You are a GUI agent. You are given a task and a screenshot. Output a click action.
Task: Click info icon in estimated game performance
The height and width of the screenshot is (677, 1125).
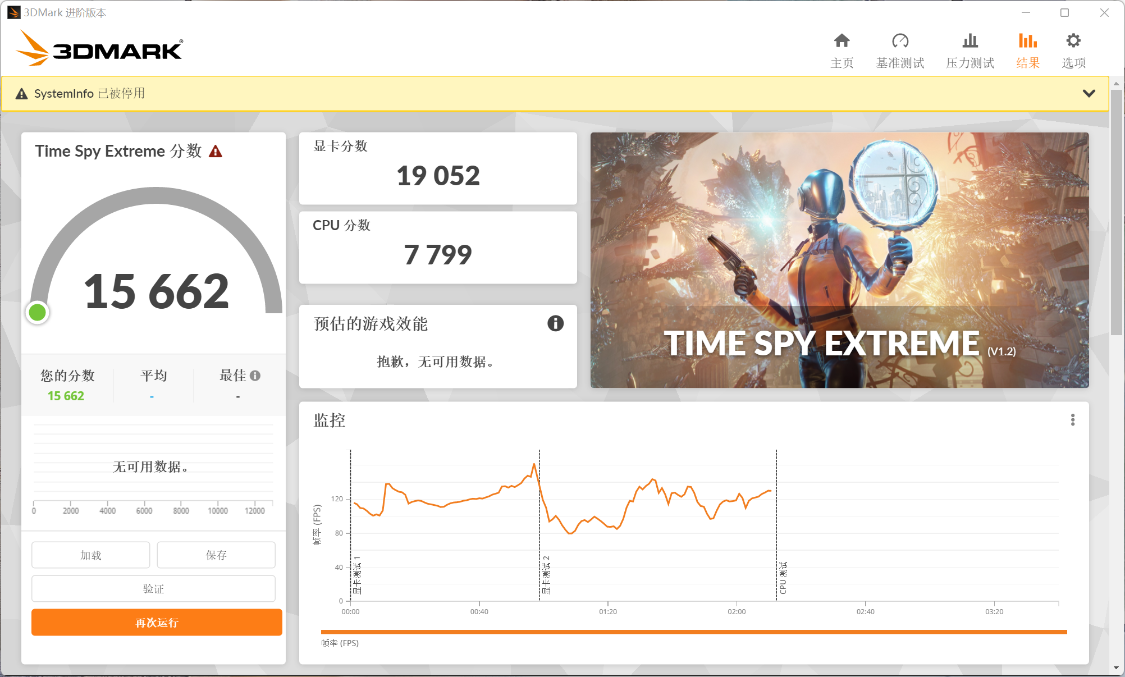[556, 323]
